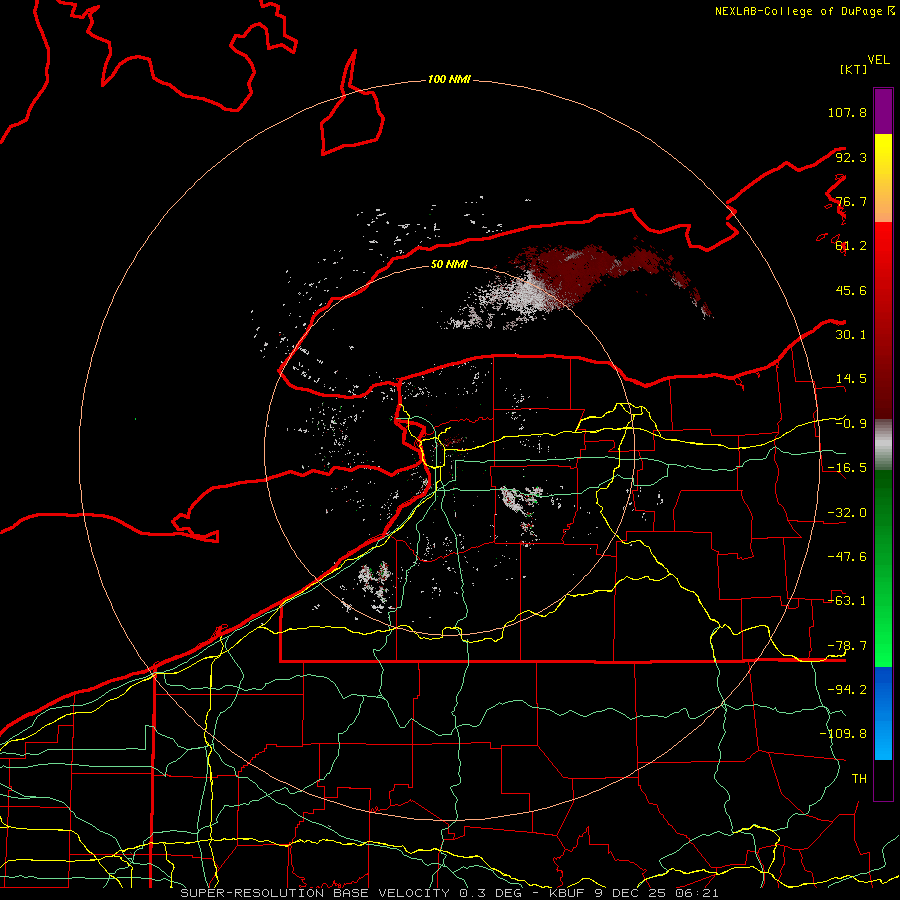Click the 50 NMI range ring label
This screenshot has height=900, width=900.
pos(449,264)
